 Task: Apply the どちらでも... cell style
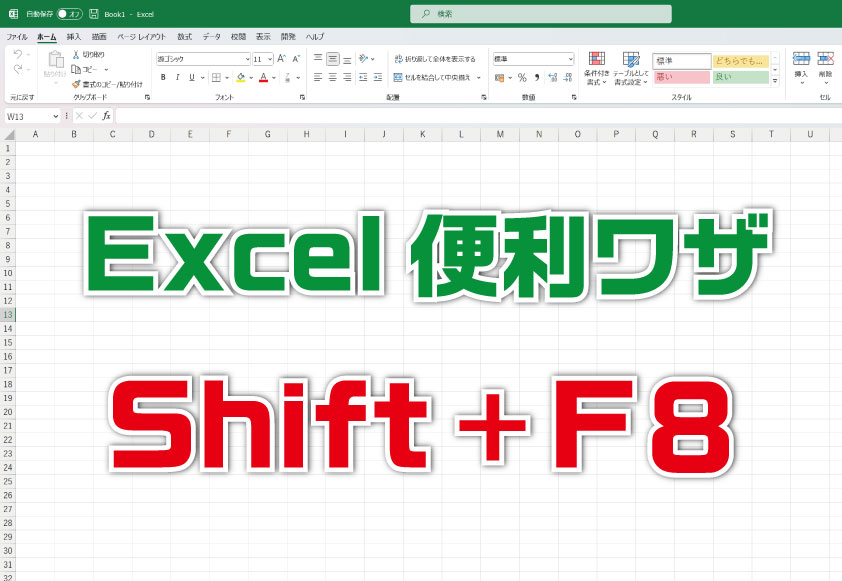point(741,61)
